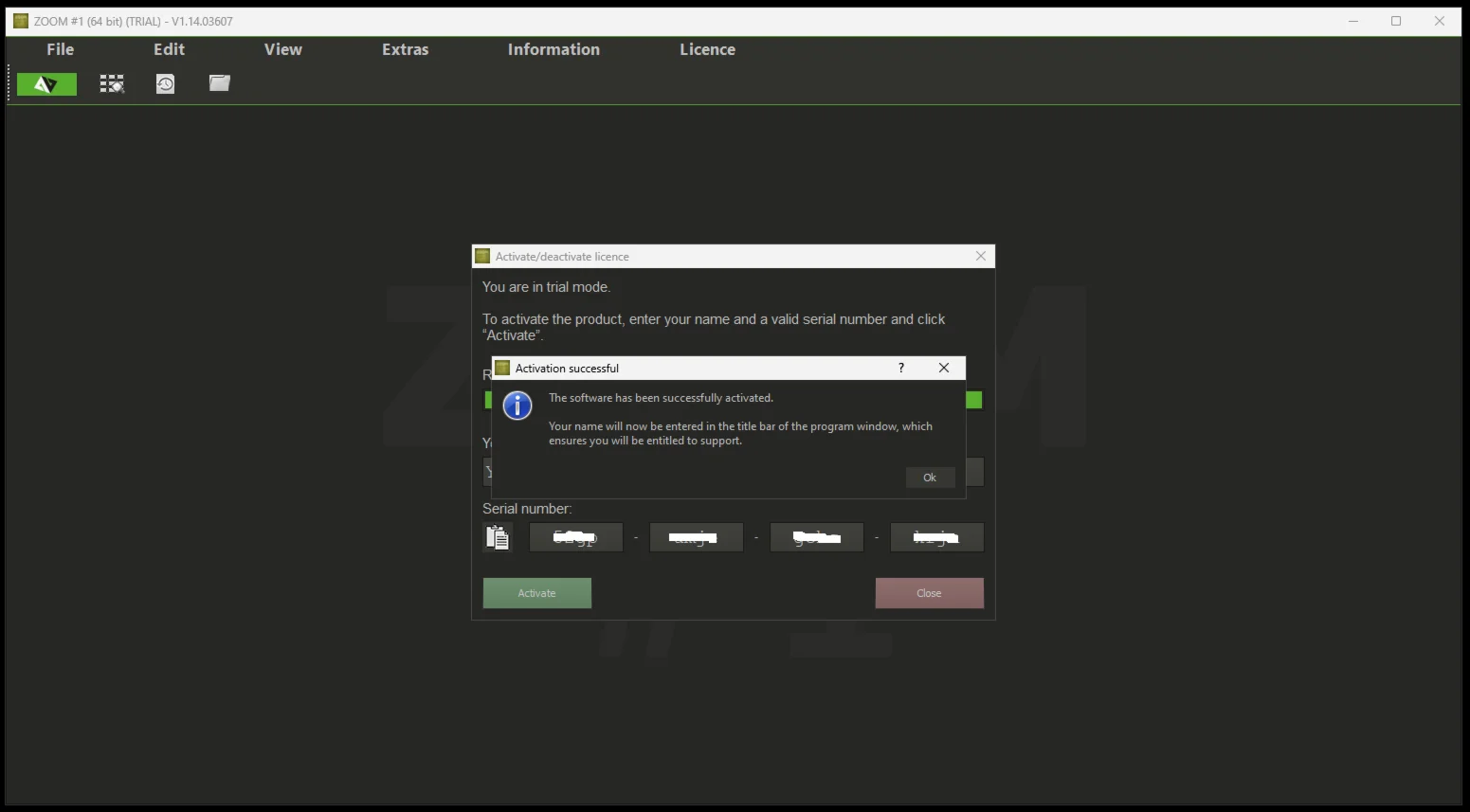1470x812 pixels.
Task: Open the File menu
Action: 60,49
